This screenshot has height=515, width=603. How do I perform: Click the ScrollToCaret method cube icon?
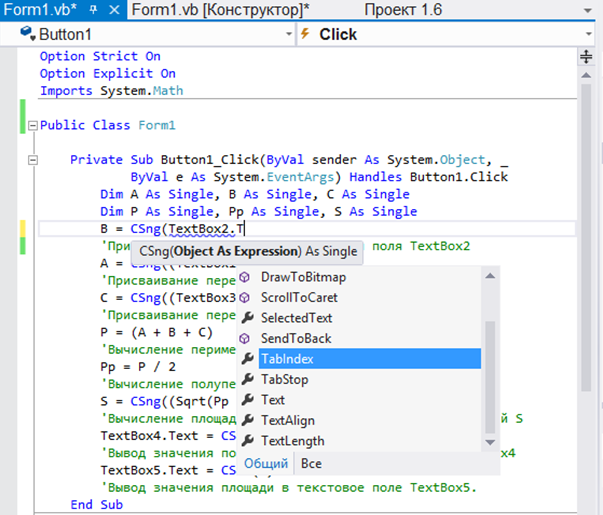tap(245, 297)
